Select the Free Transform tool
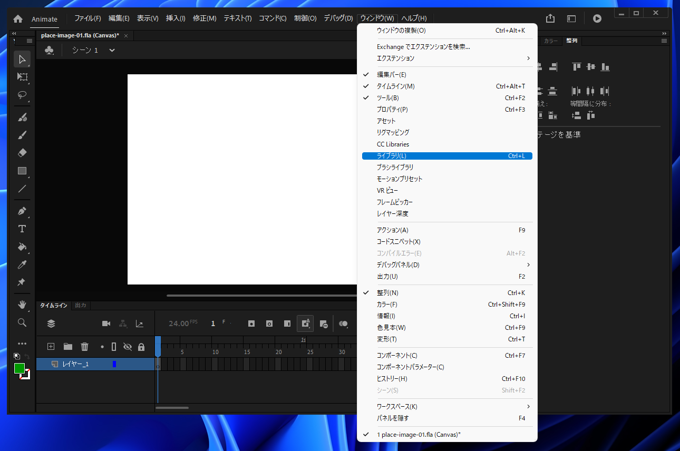Viewport: 680px width, 451px height. click(22, 77)
